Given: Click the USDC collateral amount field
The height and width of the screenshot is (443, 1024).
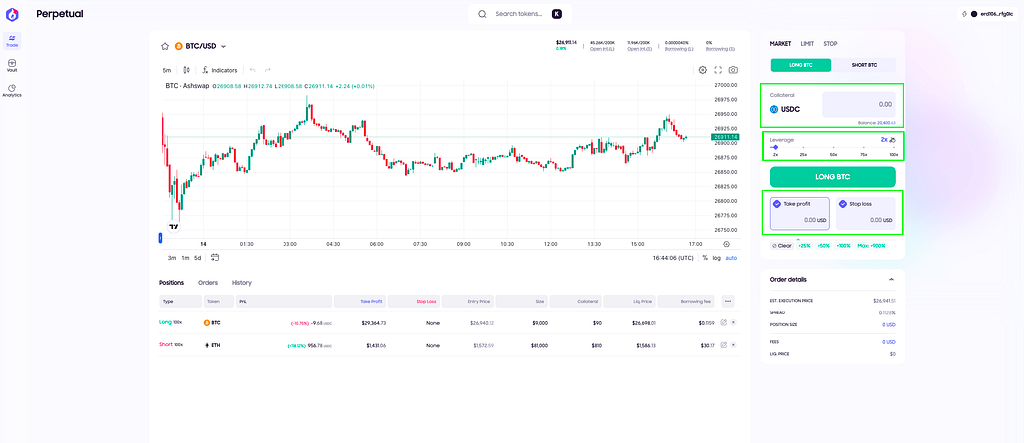Looking at the screenshot, I should pyautogui.click(x=859, y=105).
